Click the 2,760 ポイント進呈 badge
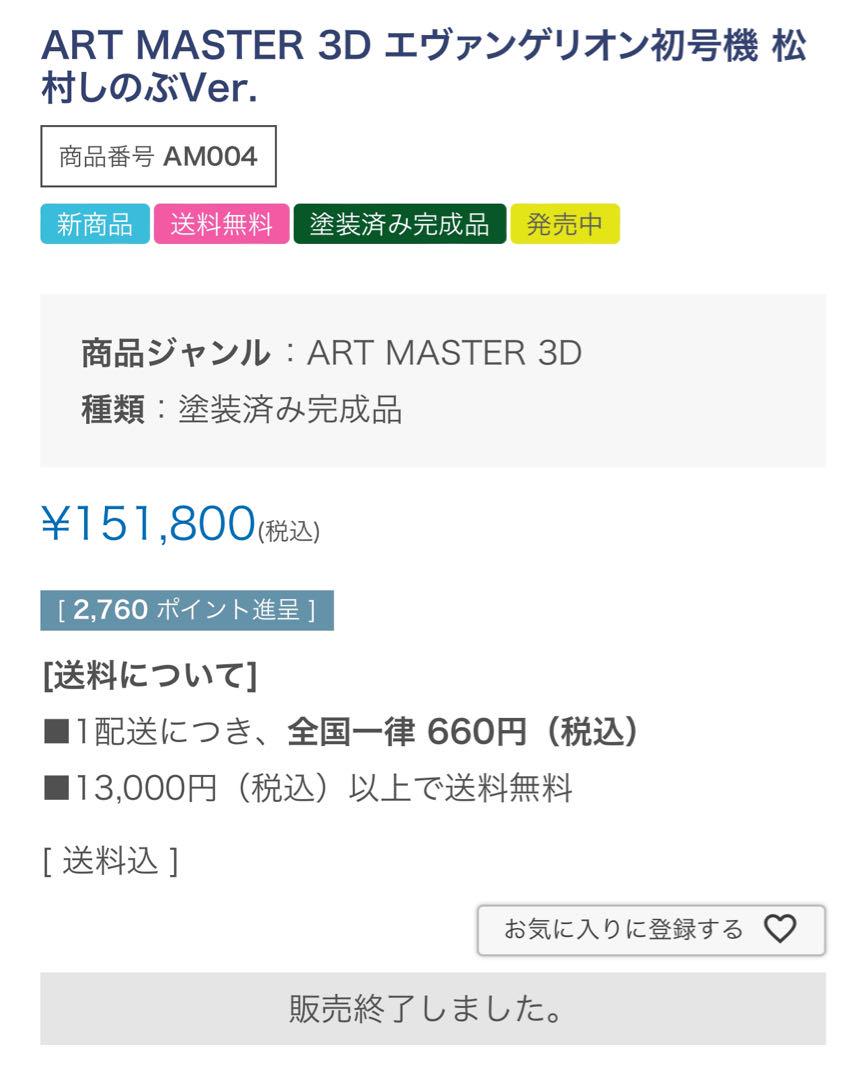The image size is (867, 1080). click(x=187, y=610)
